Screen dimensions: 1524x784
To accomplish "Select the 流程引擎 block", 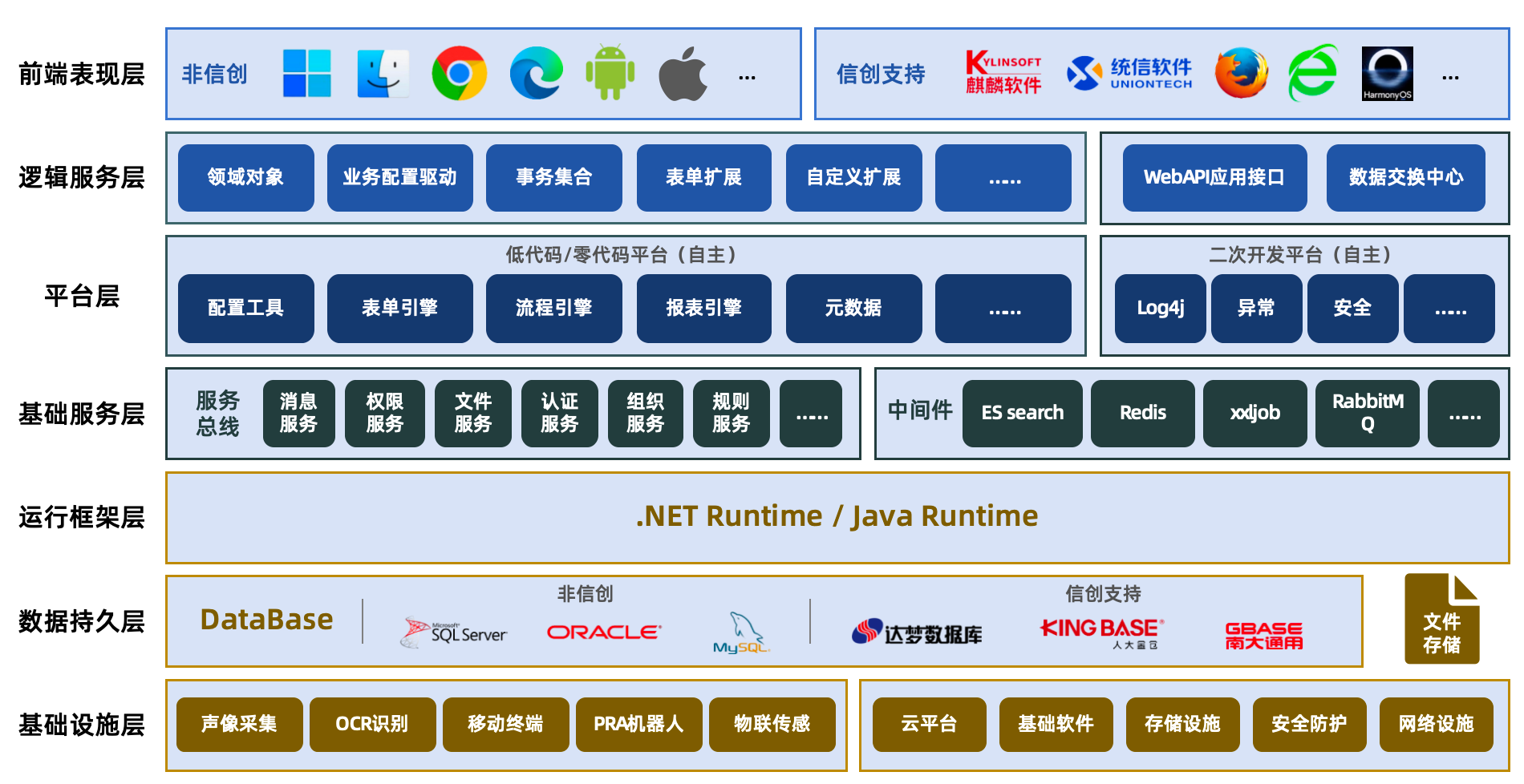I will tap(553, 309).
